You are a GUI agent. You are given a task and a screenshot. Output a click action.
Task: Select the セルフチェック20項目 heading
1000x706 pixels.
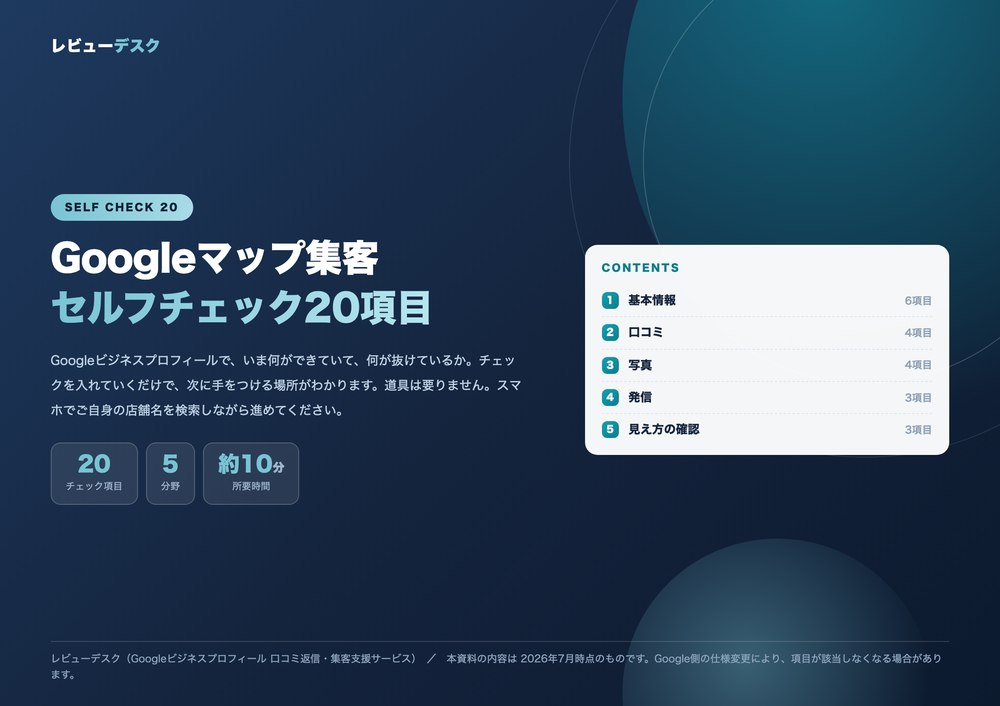point(241,307)
